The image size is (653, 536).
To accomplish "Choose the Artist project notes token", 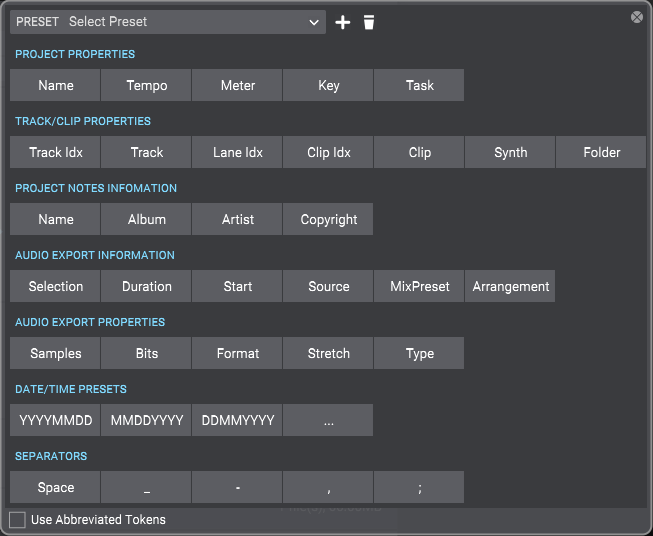I will tap(238, 219).
